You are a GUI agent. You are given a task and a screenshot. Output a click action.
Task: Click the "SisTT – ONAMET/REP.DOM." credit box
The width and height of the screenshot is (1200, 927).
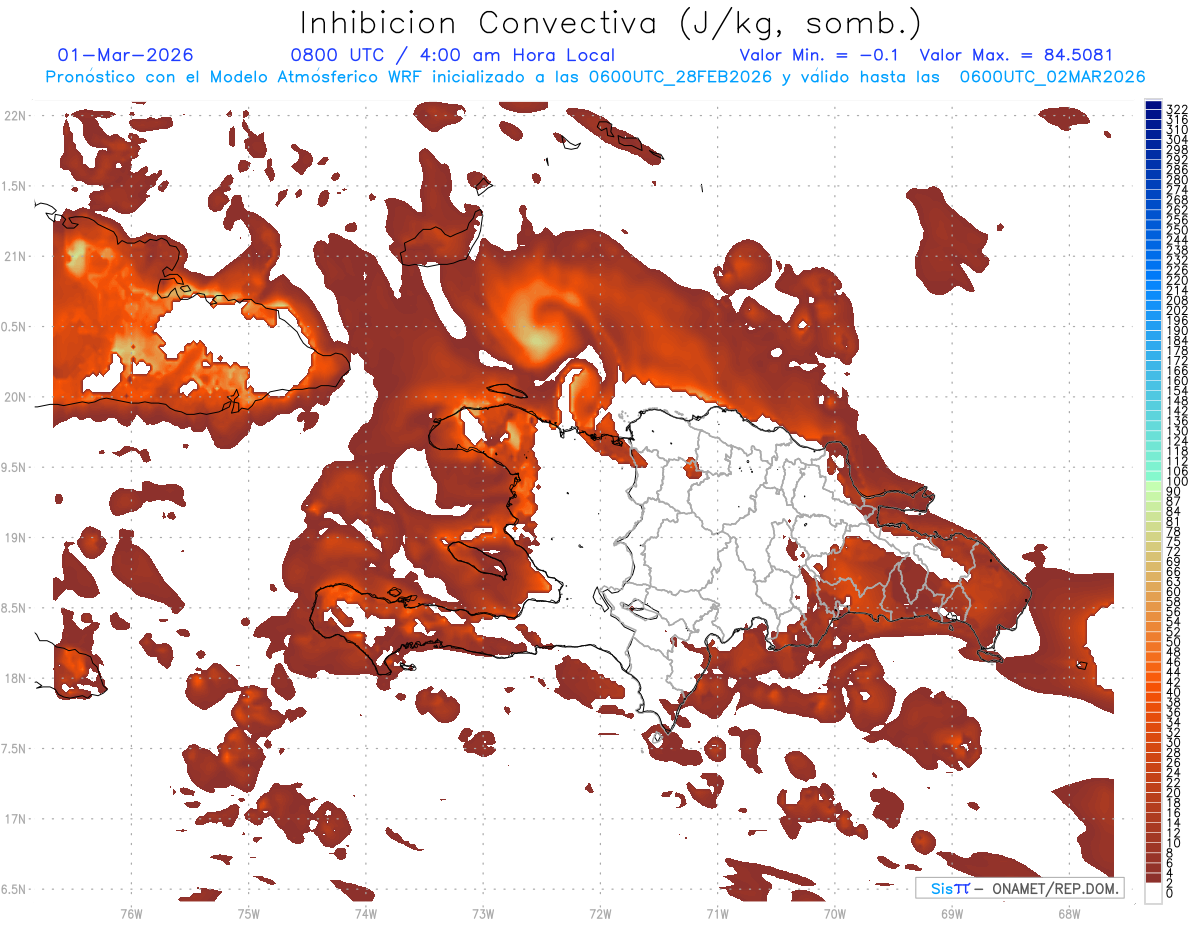tap(1019, 888)
